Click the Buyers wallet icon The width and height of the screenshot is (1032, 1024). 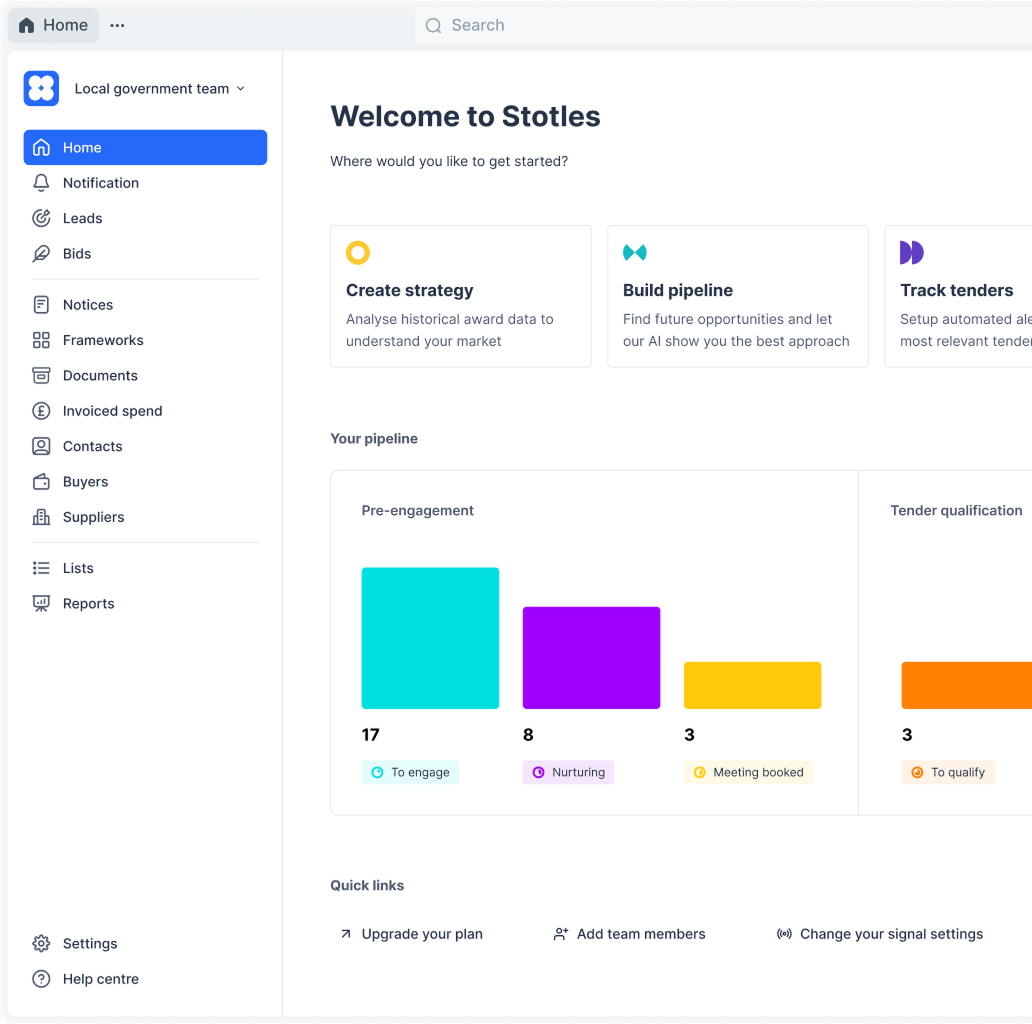41,482
